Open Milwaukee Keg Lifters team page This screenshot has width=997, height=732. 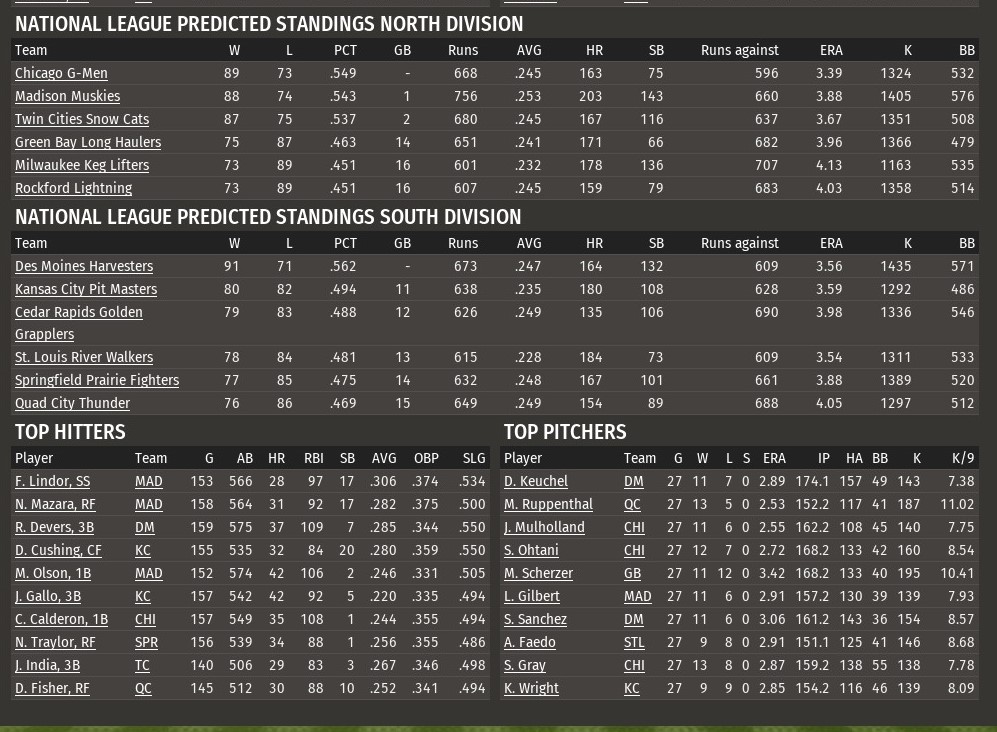tap(82, 165)
